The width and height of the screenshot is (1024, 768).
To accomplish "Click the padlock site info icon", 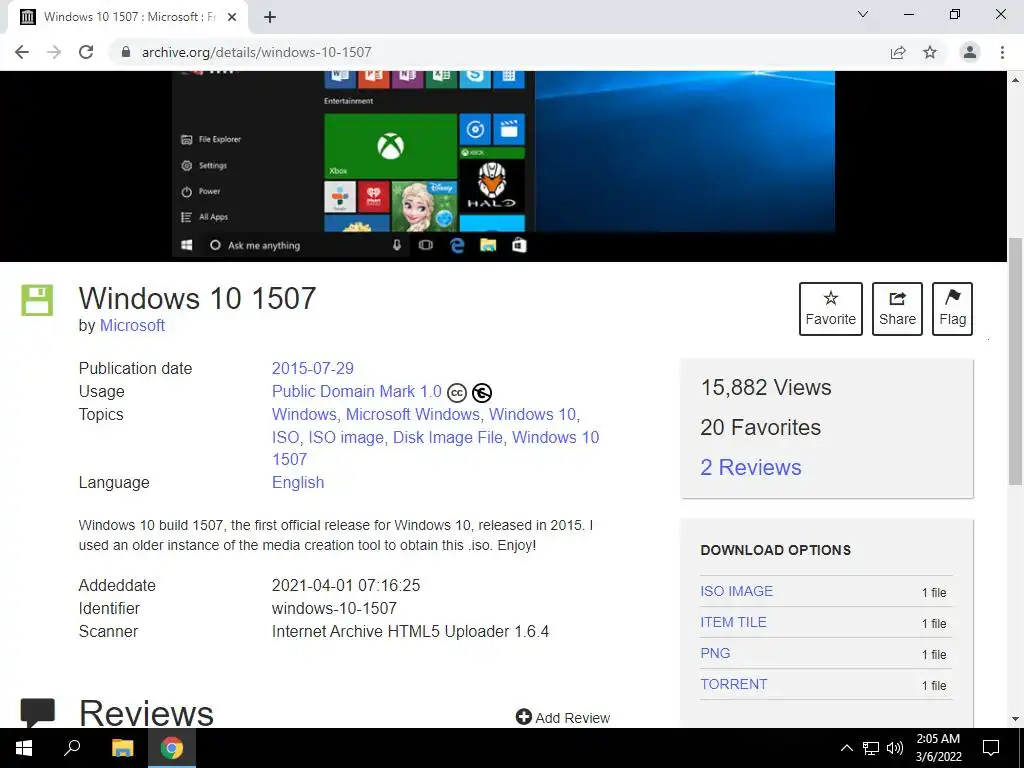I will pos(126,52).
